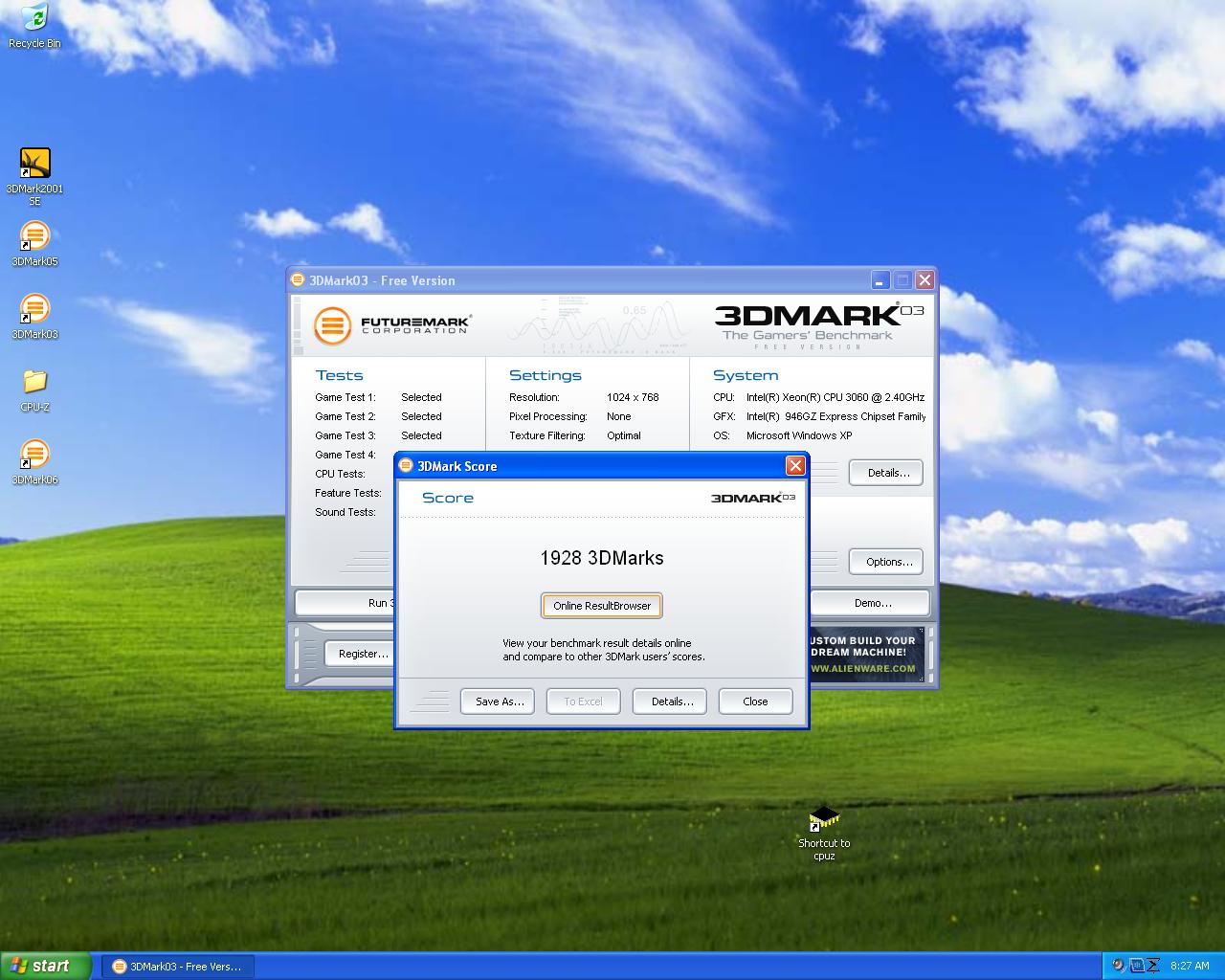The image size is (1225, 980).
Task: Click 'Game Test 2:' label
Action: 345,416
